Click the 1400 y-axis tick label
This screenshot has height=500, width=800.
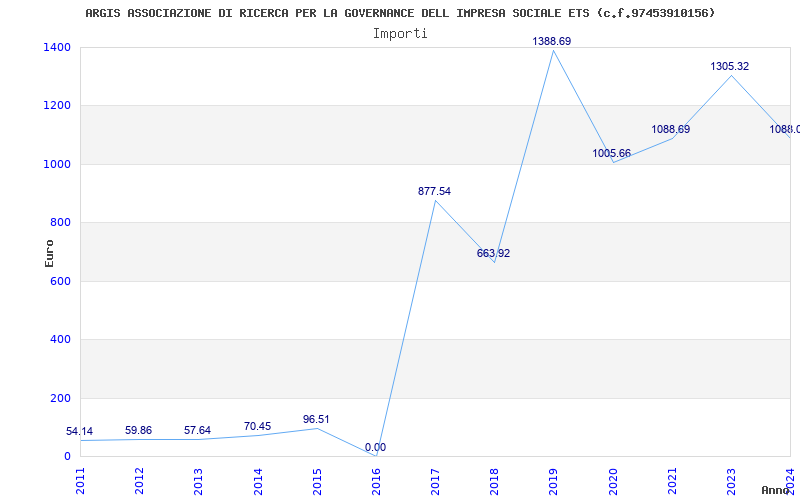pos(57,47)
